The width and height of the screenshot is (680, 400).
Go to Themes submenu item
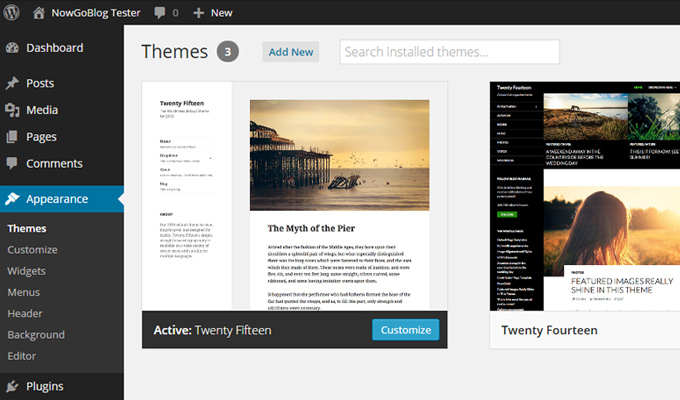tap(27, 229)
